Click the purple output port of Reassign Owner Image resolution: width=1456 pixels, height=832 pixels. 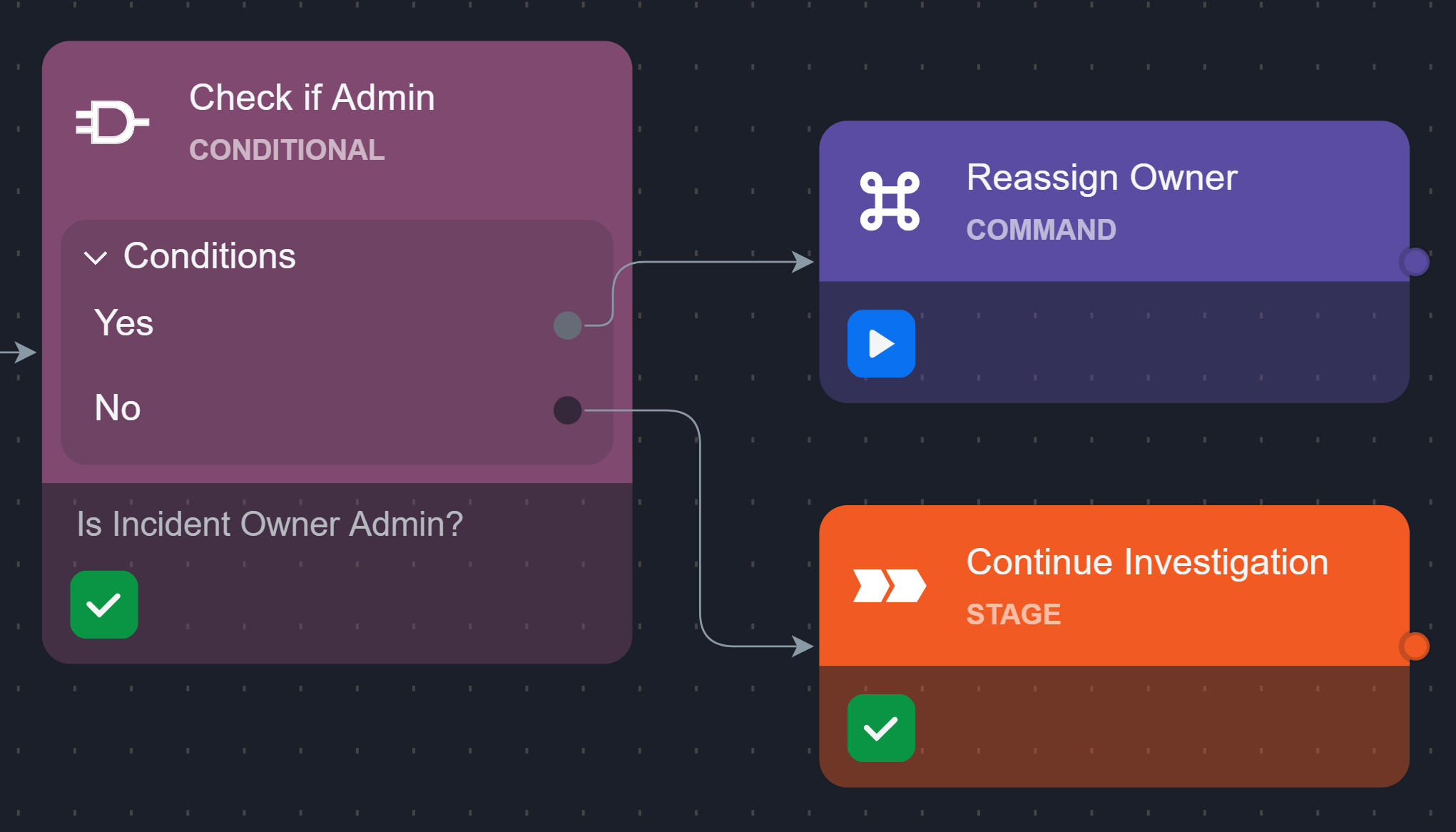(x=1415, y=262)
